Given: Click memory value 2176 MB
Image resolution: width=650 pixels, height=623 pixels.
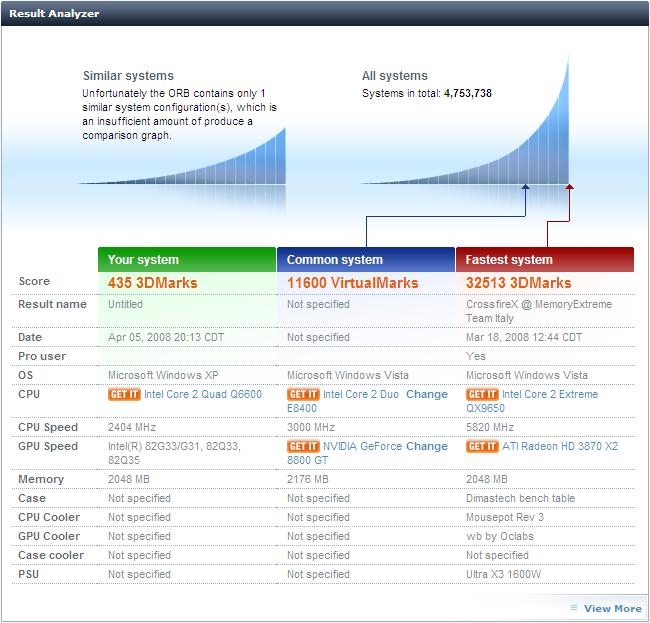Looking at the screenshot, I should pos(308,480).
